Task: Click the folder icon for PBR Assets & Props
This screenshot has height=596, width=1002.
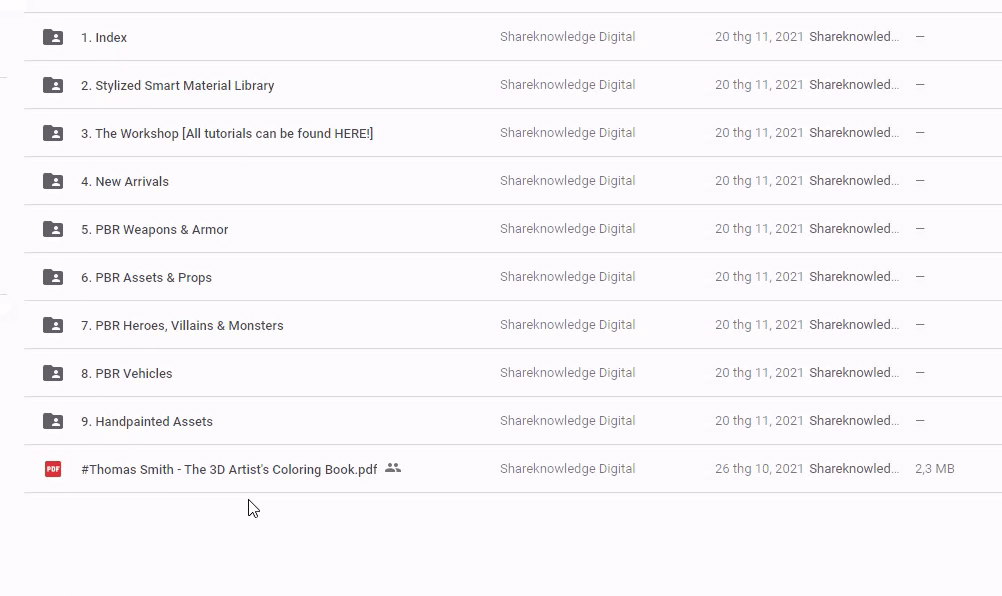Action: click(x=53, y=277)
